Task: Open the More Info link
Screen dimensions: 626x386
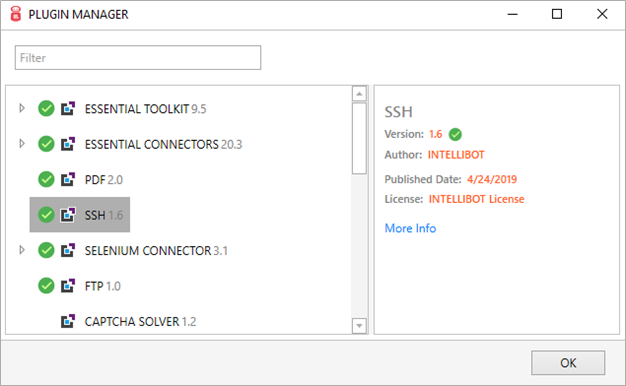Action: (410, 228)
